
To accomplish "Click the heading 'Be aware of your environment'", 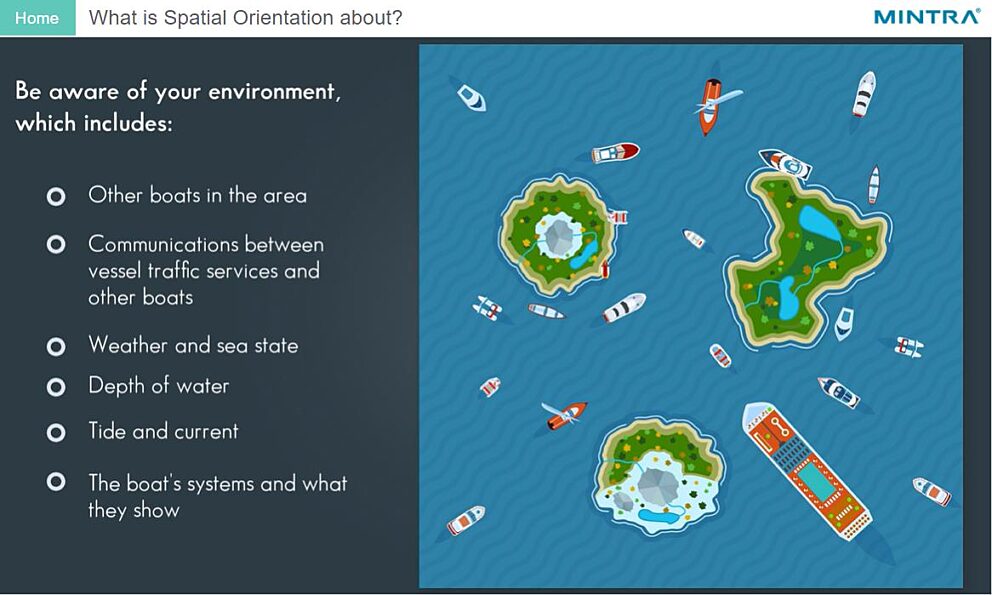I will click(178, 106).
